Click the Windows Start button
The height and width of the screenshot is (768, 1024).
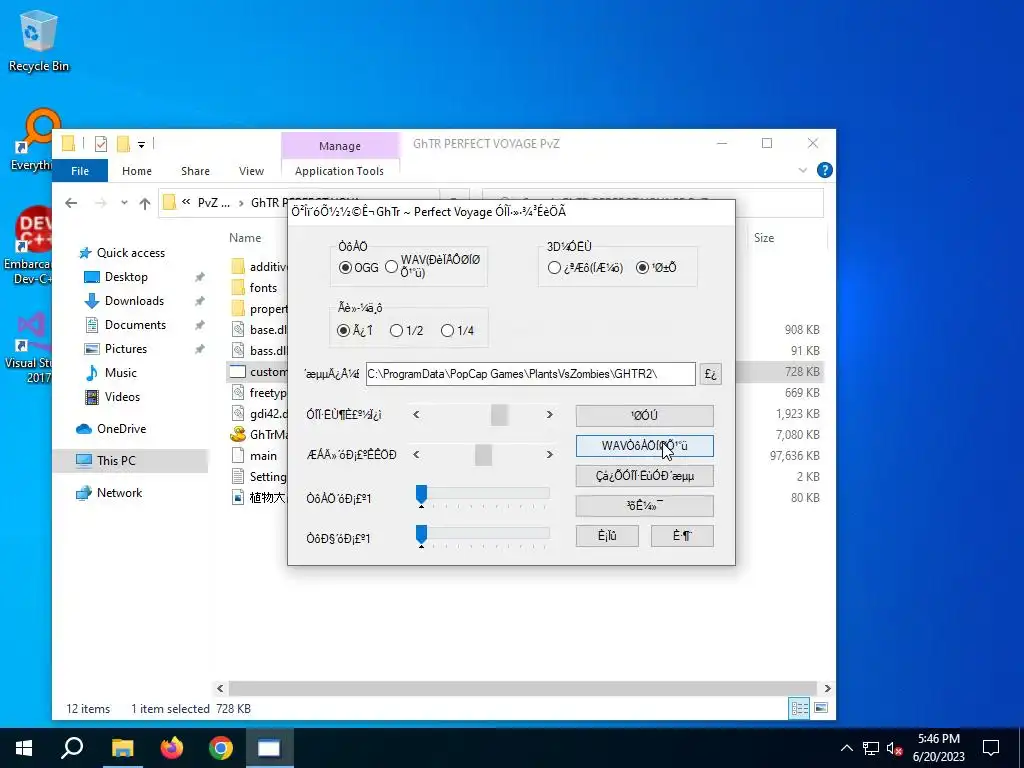[x=24, y=748]
